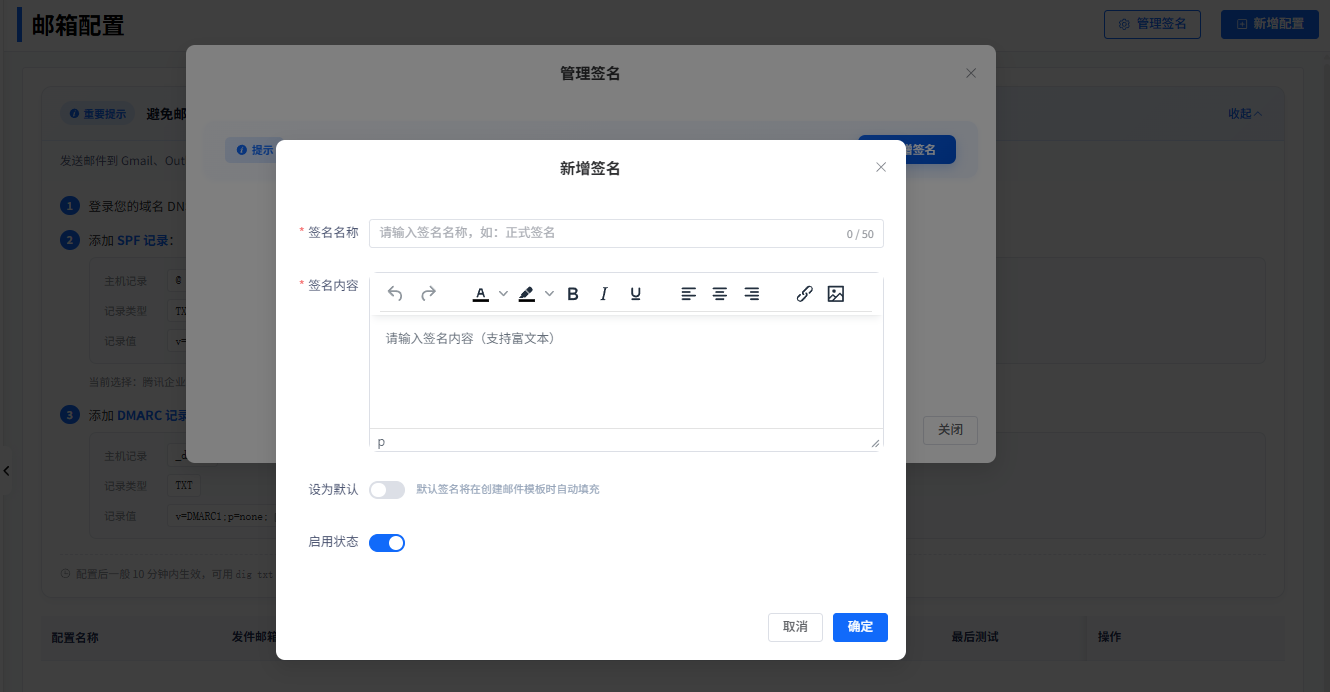Enable the 设为默认 switch
The height and width of the screenshot is (692, 1330).
coord(387,490)
